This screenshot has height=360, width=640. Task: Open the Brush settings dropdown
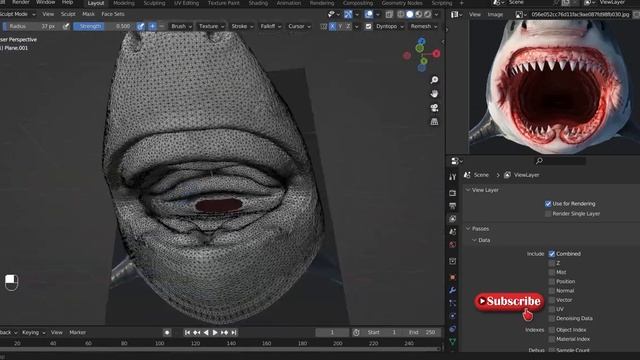[x=181, y=26]
